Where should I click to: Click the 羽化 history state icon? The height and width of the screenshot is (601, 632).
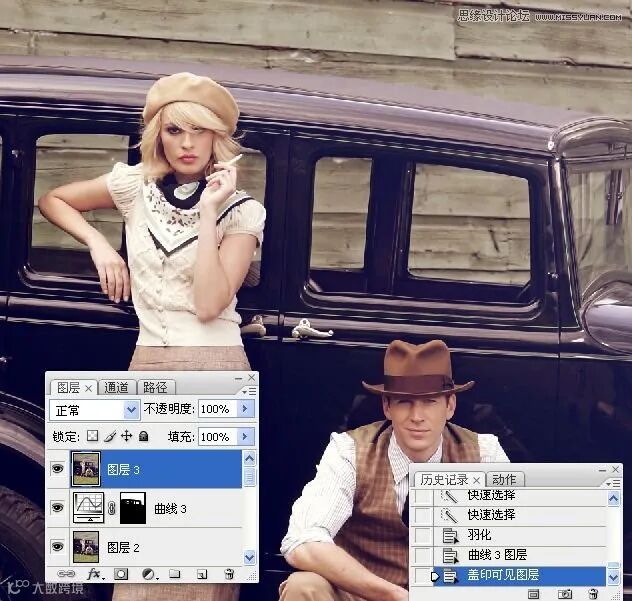(x=450, y=536)
